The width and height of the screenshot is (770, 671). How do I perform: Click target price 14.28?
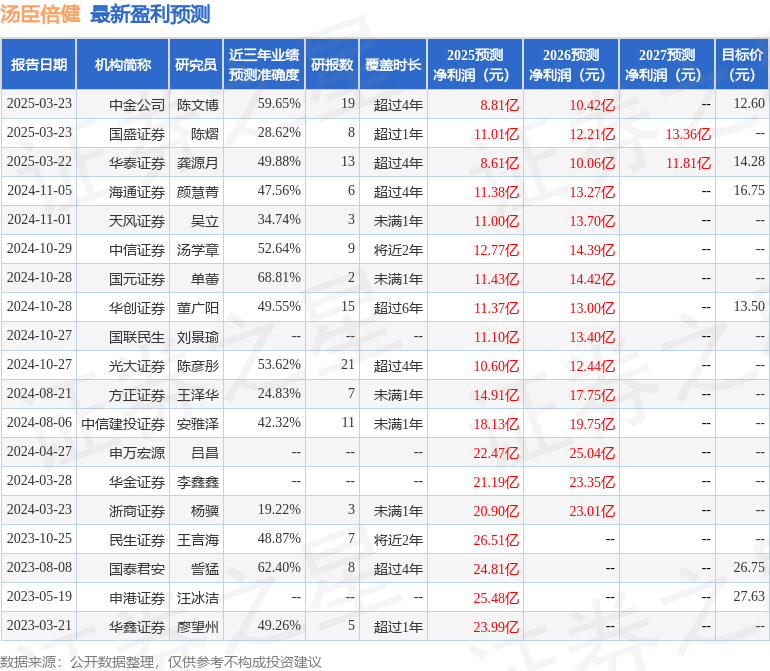coord(749,161)
